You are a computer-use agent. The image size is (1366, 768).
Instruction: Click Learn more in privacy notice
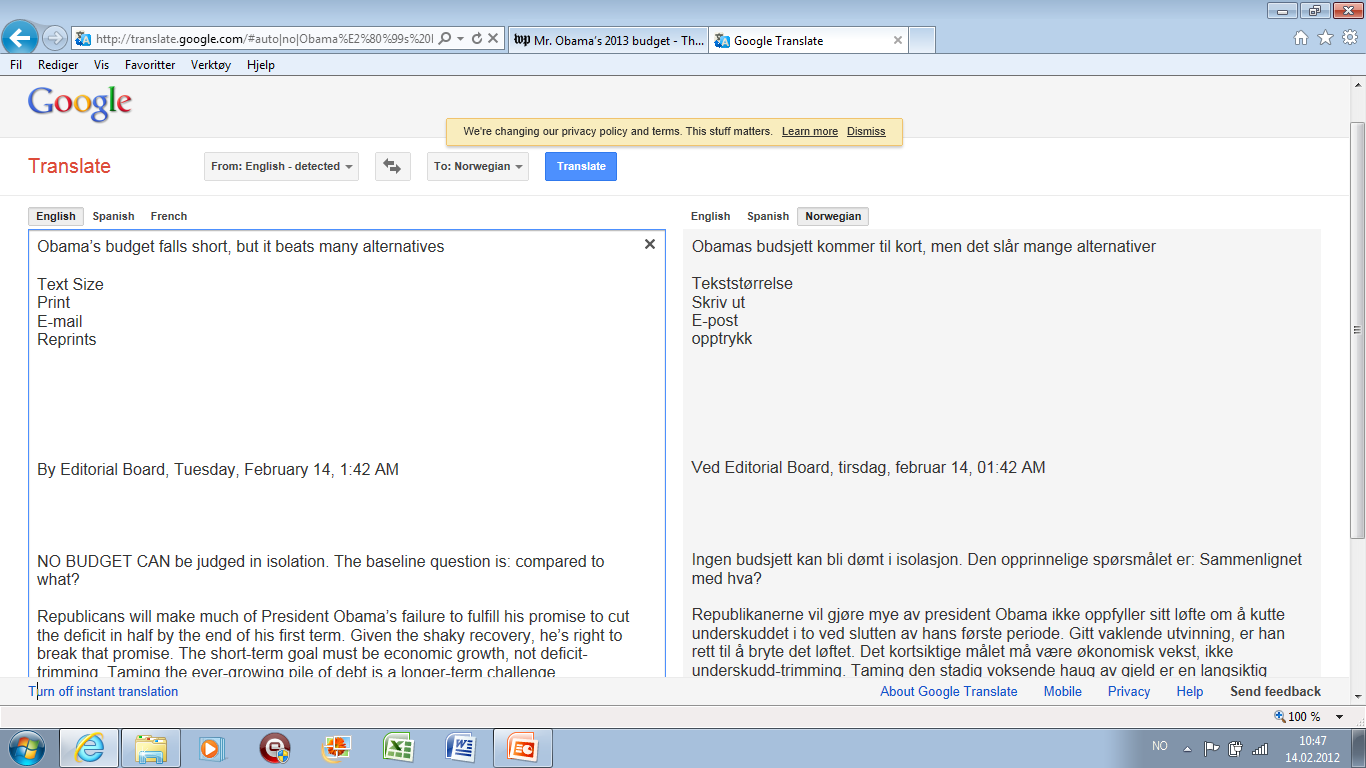[x=810, y=132]
